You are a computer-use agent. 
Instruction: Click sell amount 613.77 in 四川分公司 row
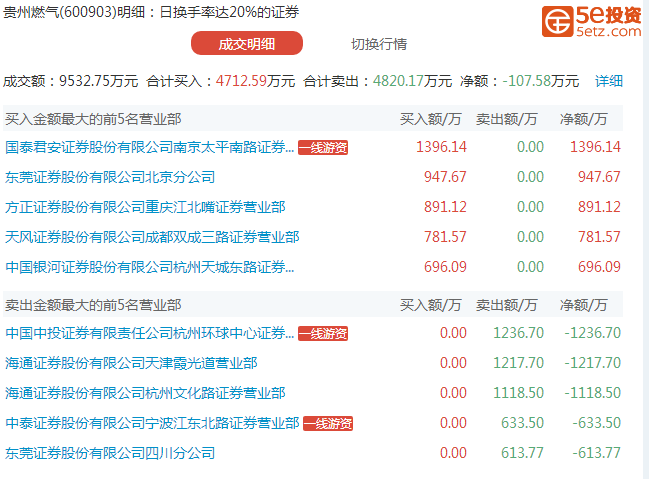(522, 453)
